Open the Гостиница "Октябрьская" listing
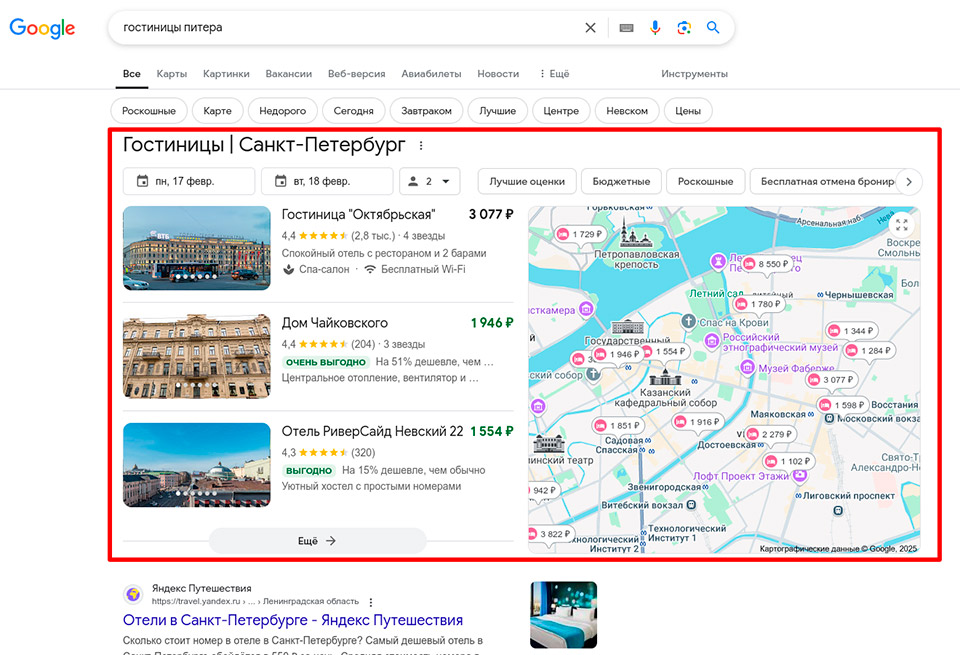Image resolution: width=960 pixels, height=655 pixels. (358, 215)
